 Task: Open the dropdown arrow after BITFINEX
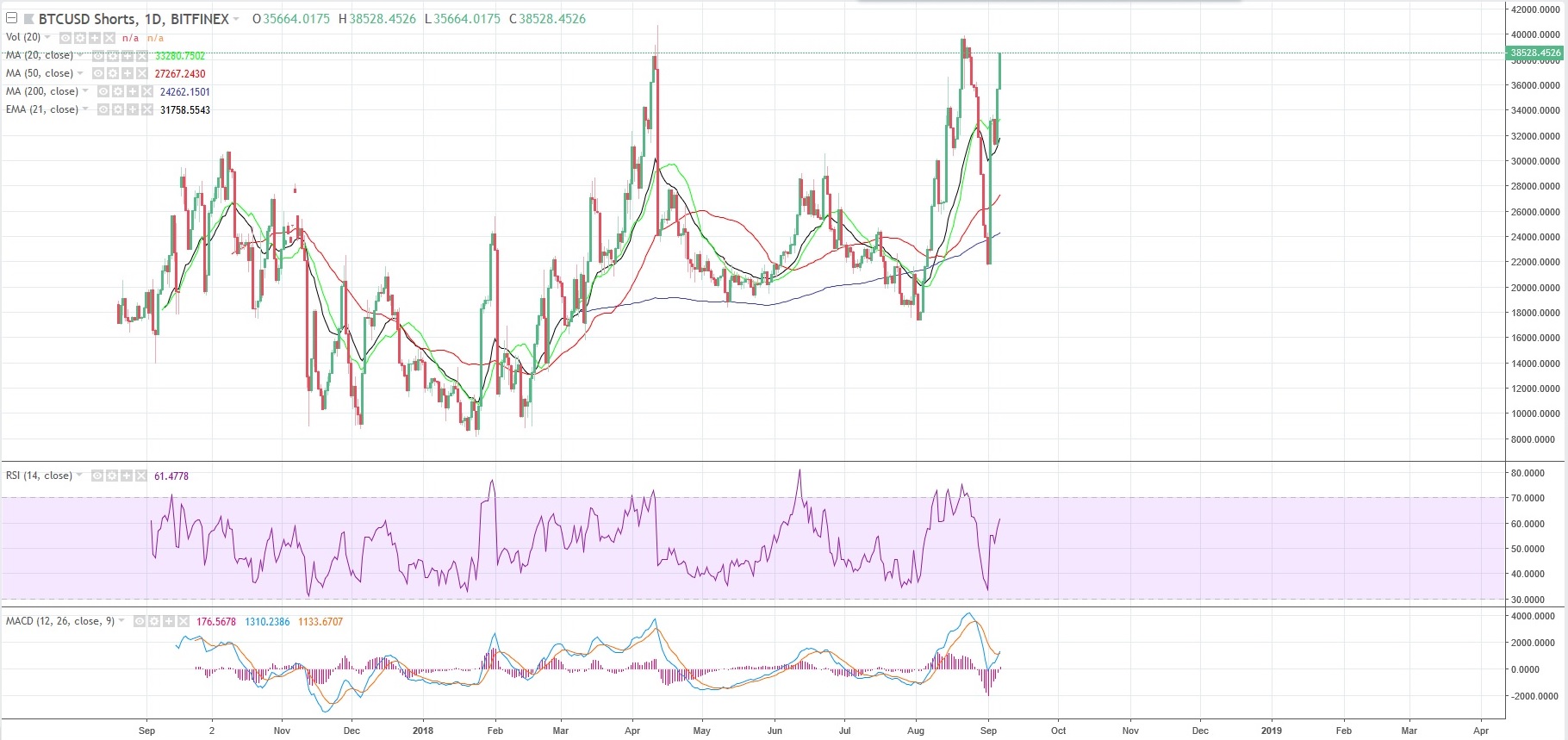236,19
